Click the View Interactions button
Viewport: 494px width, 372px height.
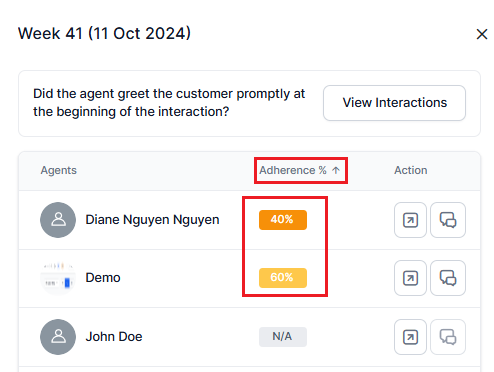tap(394, 103)
